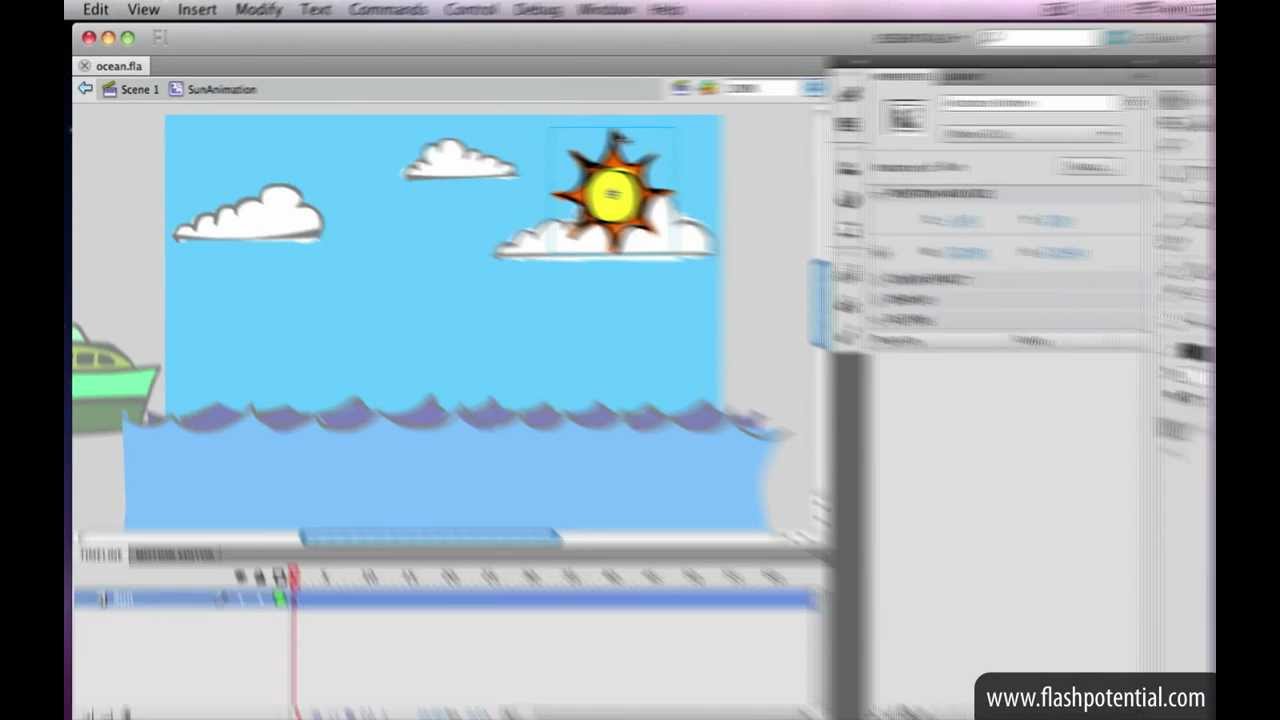
Task: Switch to the Motion Editor tab
Action: (x=175, y=555)
